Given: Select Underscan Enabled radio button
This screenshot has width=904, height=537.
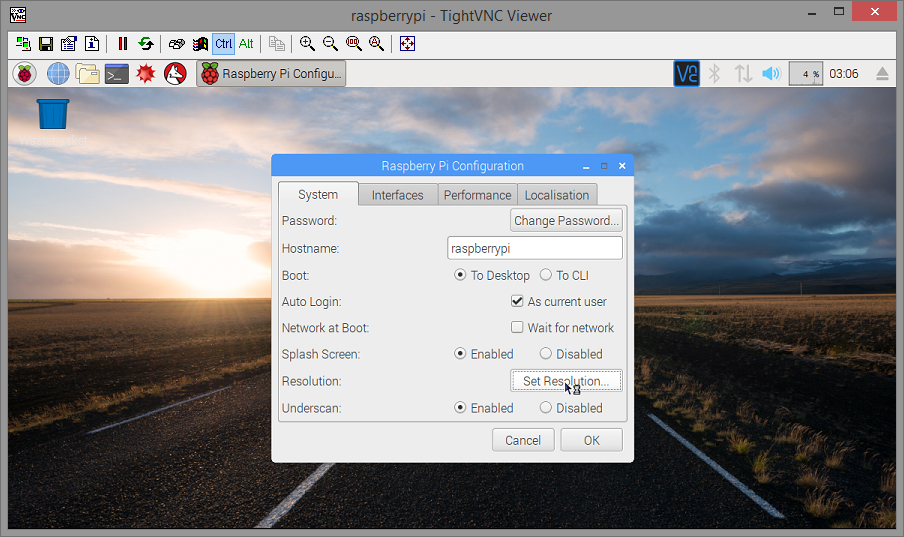Looking at the screenshot, I should pyautogui.click(x=459, y=407).
